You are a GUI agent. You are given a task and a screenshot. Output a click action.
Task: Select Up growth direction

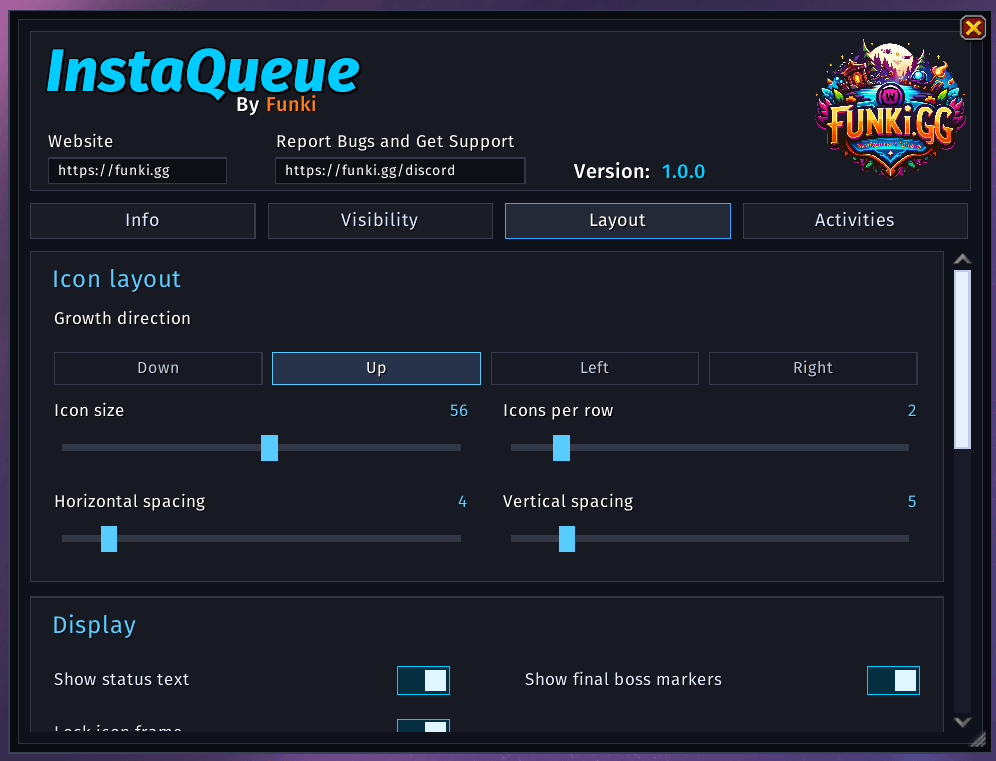point(376,368)
